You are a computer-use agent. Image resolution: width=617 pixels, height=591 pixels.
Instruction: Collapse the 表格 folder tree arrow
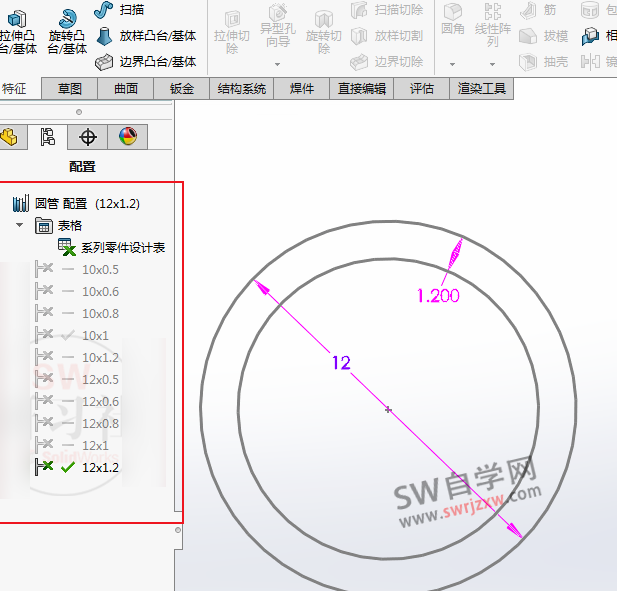(x=19, y=225)
